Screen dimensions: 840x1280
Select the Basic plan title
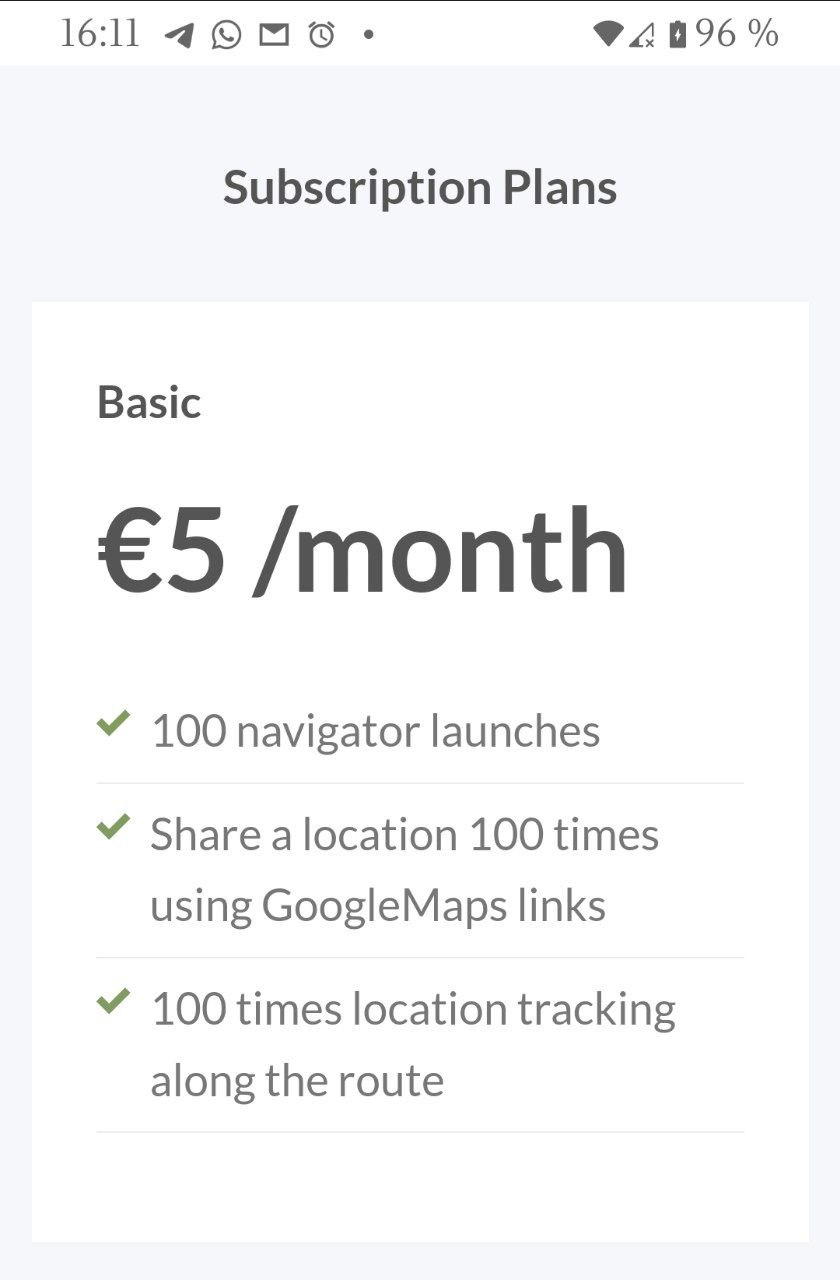149,402
